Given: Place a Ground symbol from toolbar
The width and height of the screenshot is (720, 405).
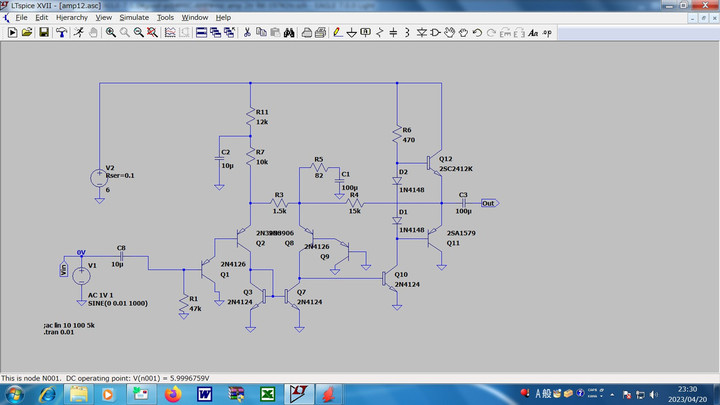Looking at the screenshot, I should 351,32.
